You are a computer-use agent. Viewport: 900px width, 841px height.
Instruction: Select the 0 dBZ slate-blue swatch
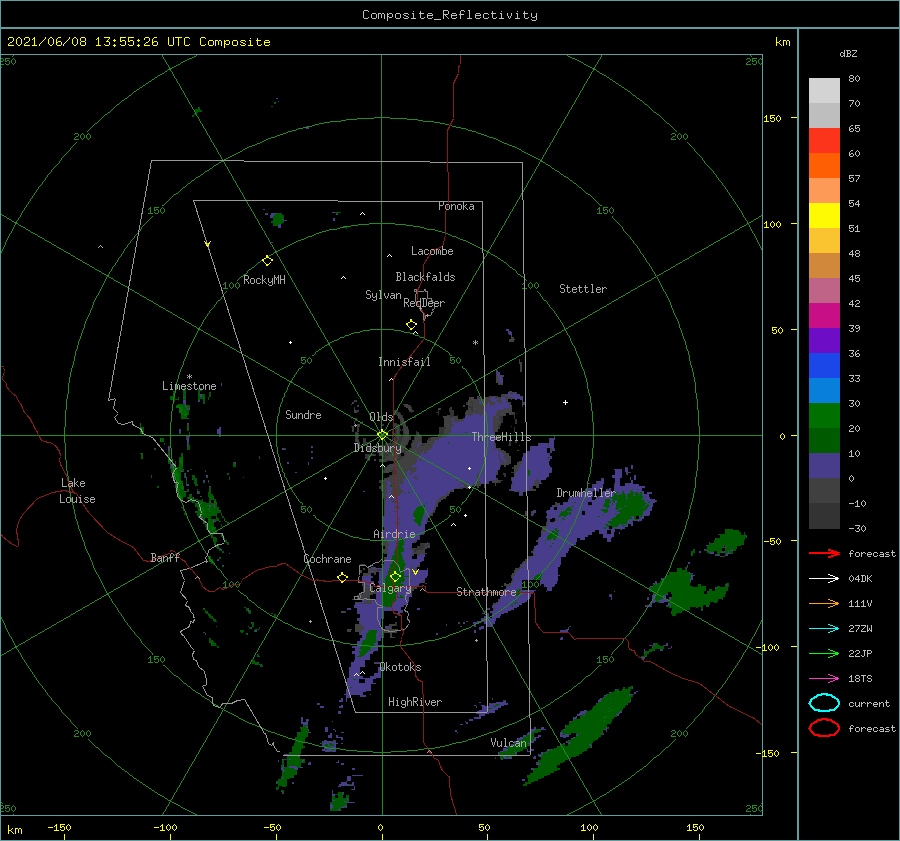(x=824, y=466)
